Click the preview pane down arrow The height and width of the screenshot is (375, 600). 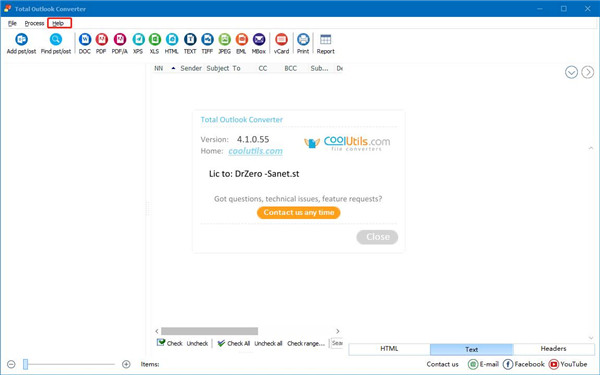[591, 338]
